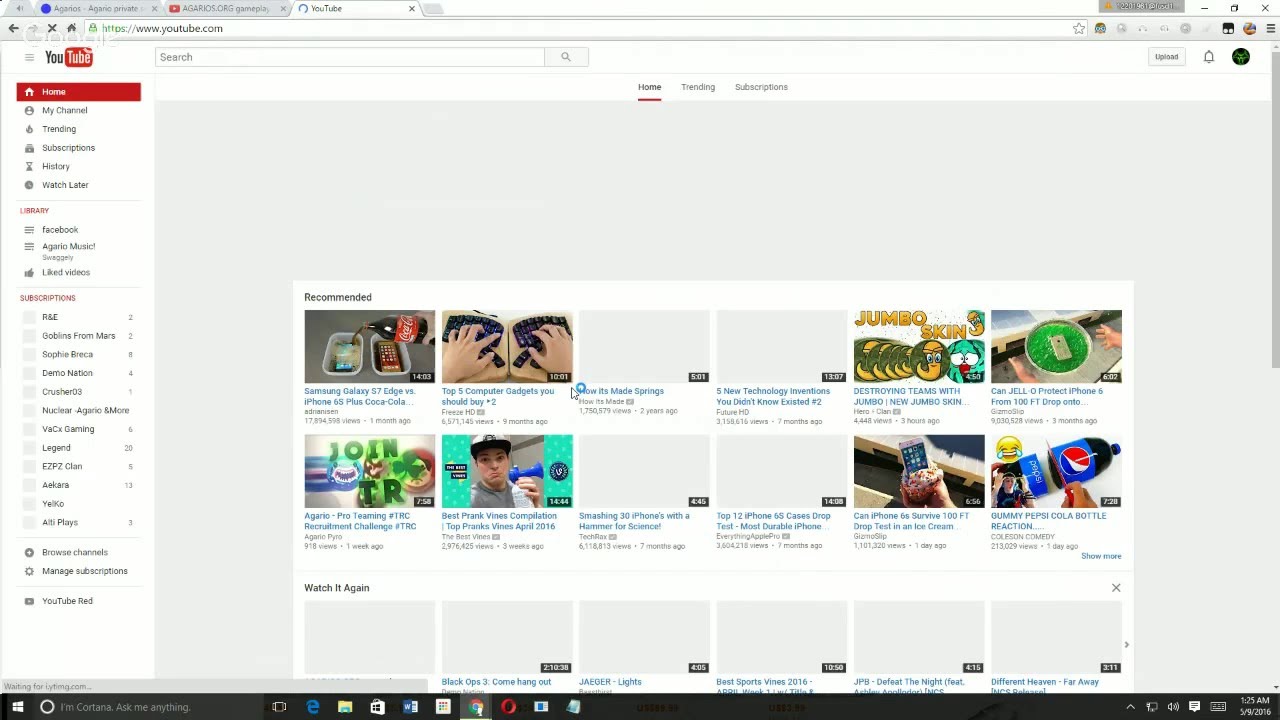Advance Watch It Again carousel arrow

1126,645
